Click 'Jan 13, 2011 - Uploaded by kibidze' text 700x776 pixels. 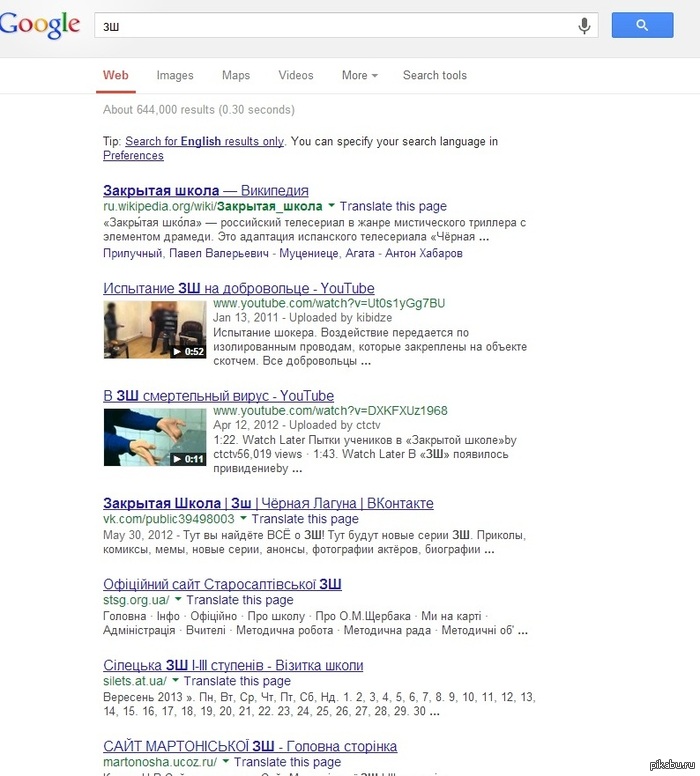[x=302, y=318]
